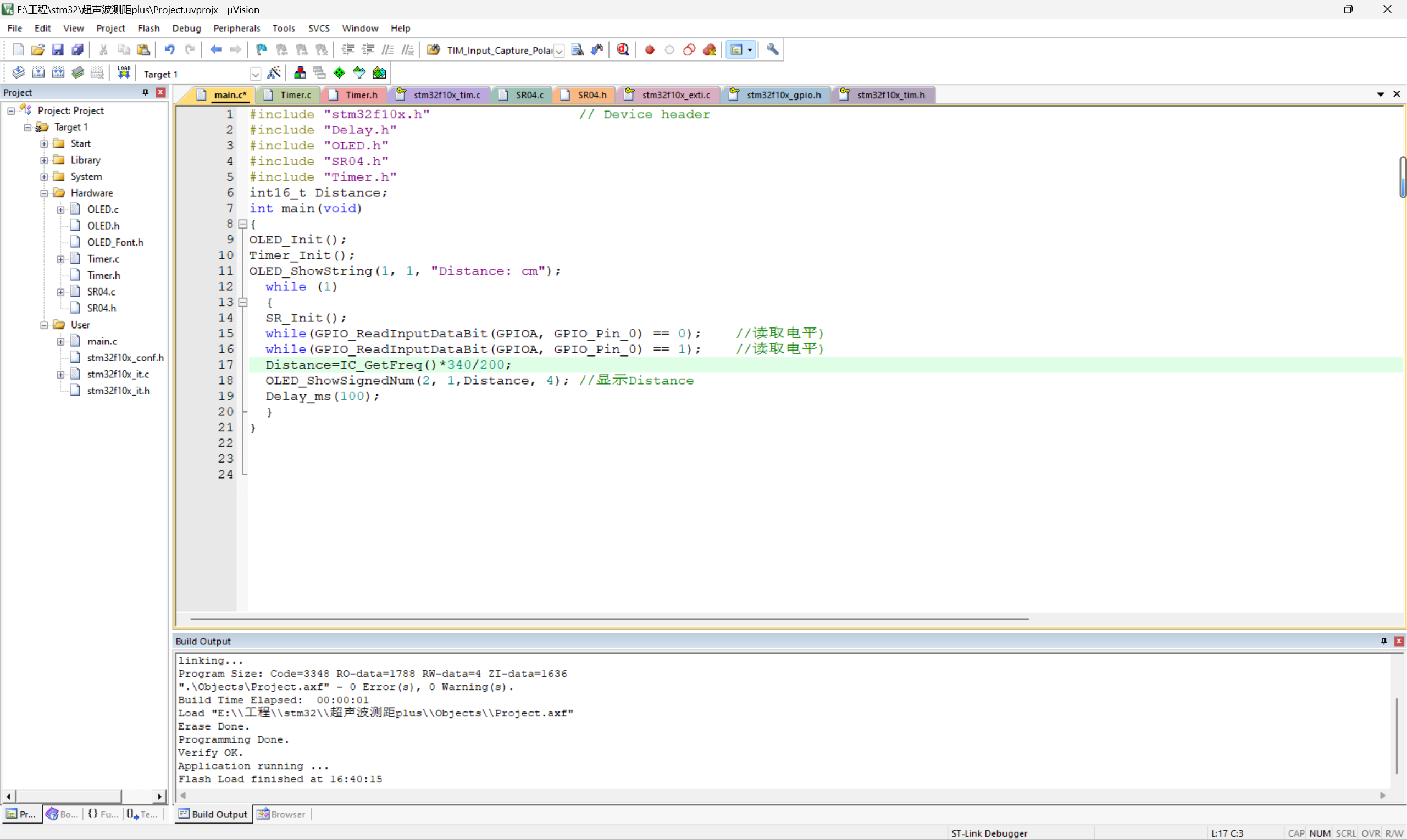Expand the Library folder in project tree
The width and height of the screenshot is (1407, 840).
[x=44, y=160]
